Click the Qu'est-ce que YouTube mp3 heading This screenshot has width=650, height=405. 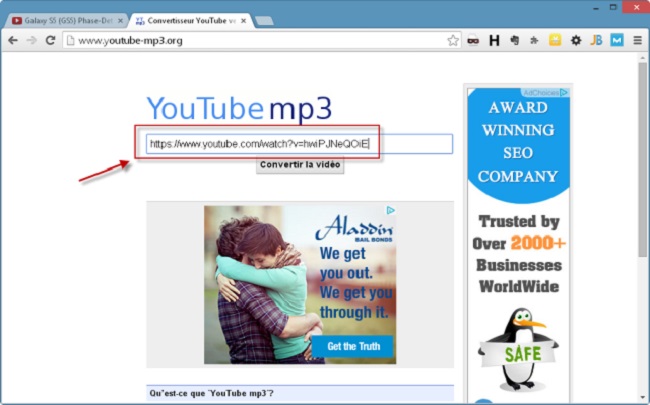click(211, 393)
